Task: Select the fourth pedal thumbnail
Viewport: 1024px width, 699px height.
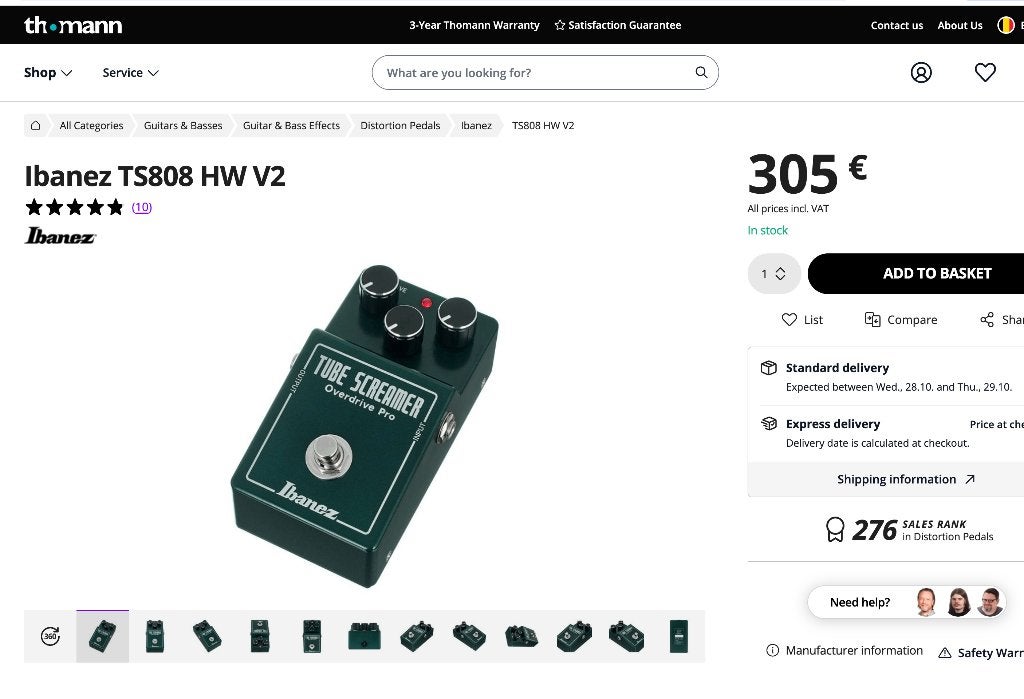Action: pos(259,636)
